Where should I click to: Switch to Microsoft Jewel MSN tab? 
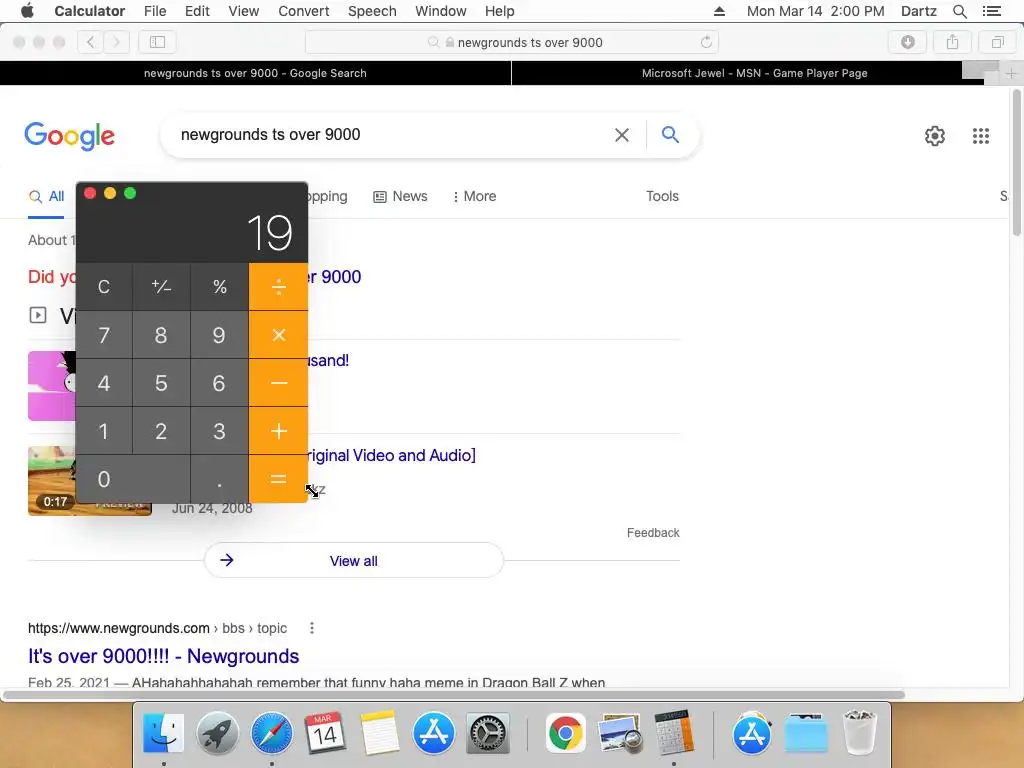point(754,73)
